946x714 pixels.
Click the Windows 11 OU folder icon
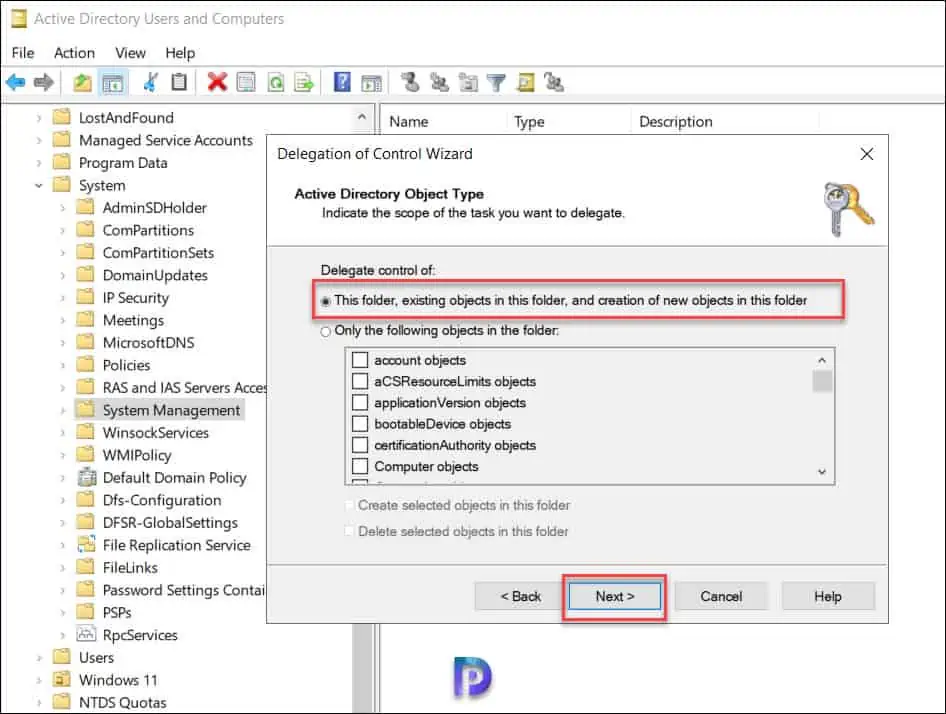(62, 680)
